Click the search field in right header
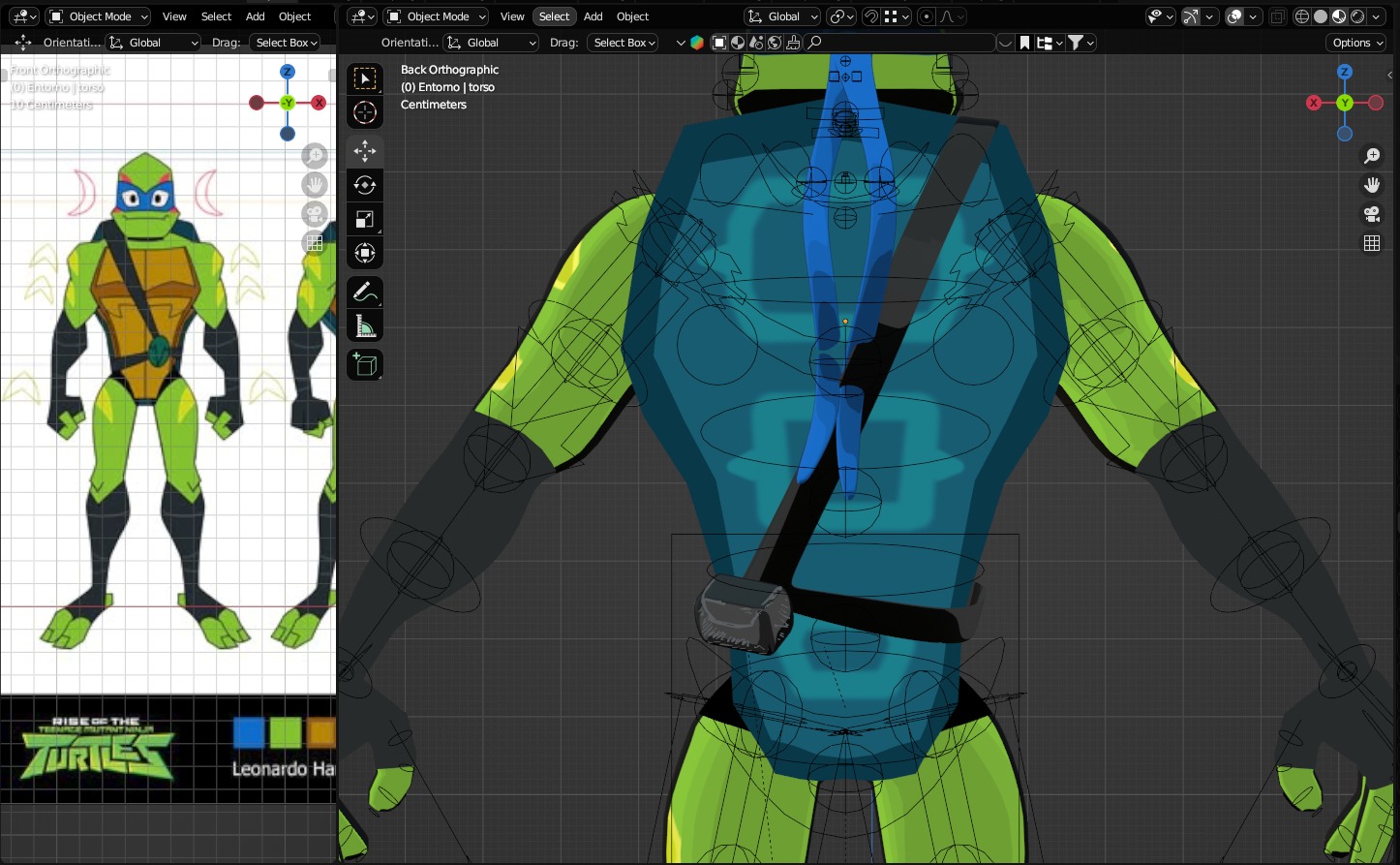Viewport: 1400px width, 865px height. tap(900, 43)
